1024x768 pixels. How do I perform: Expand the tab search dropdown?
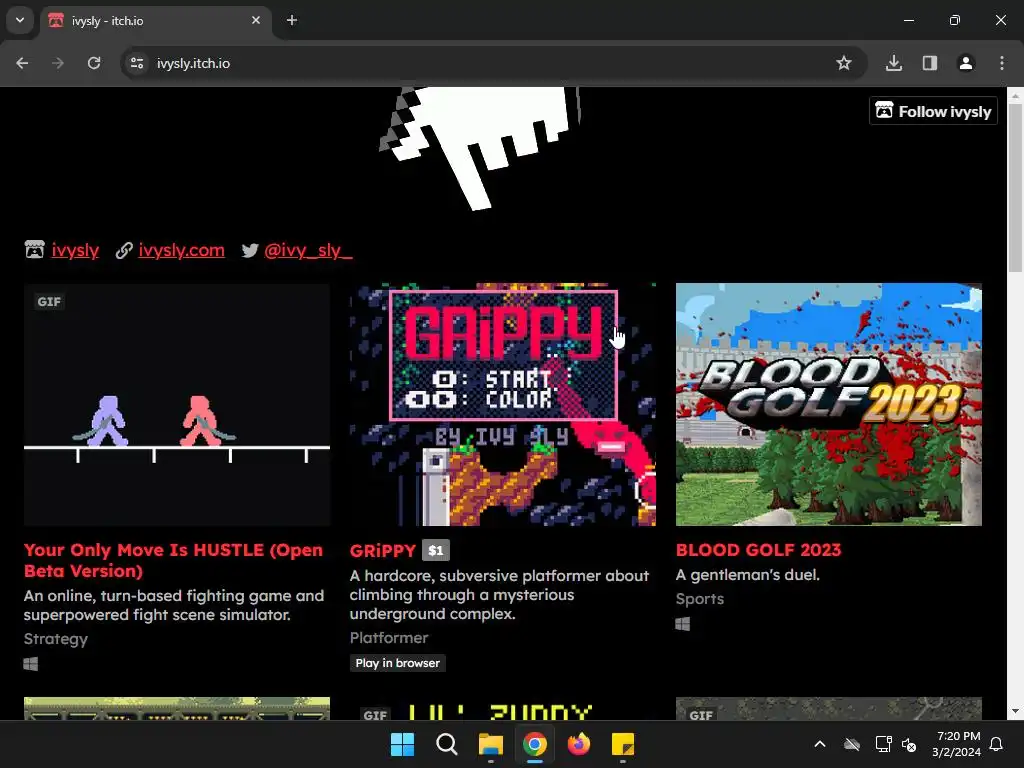(x=20, y=20)
